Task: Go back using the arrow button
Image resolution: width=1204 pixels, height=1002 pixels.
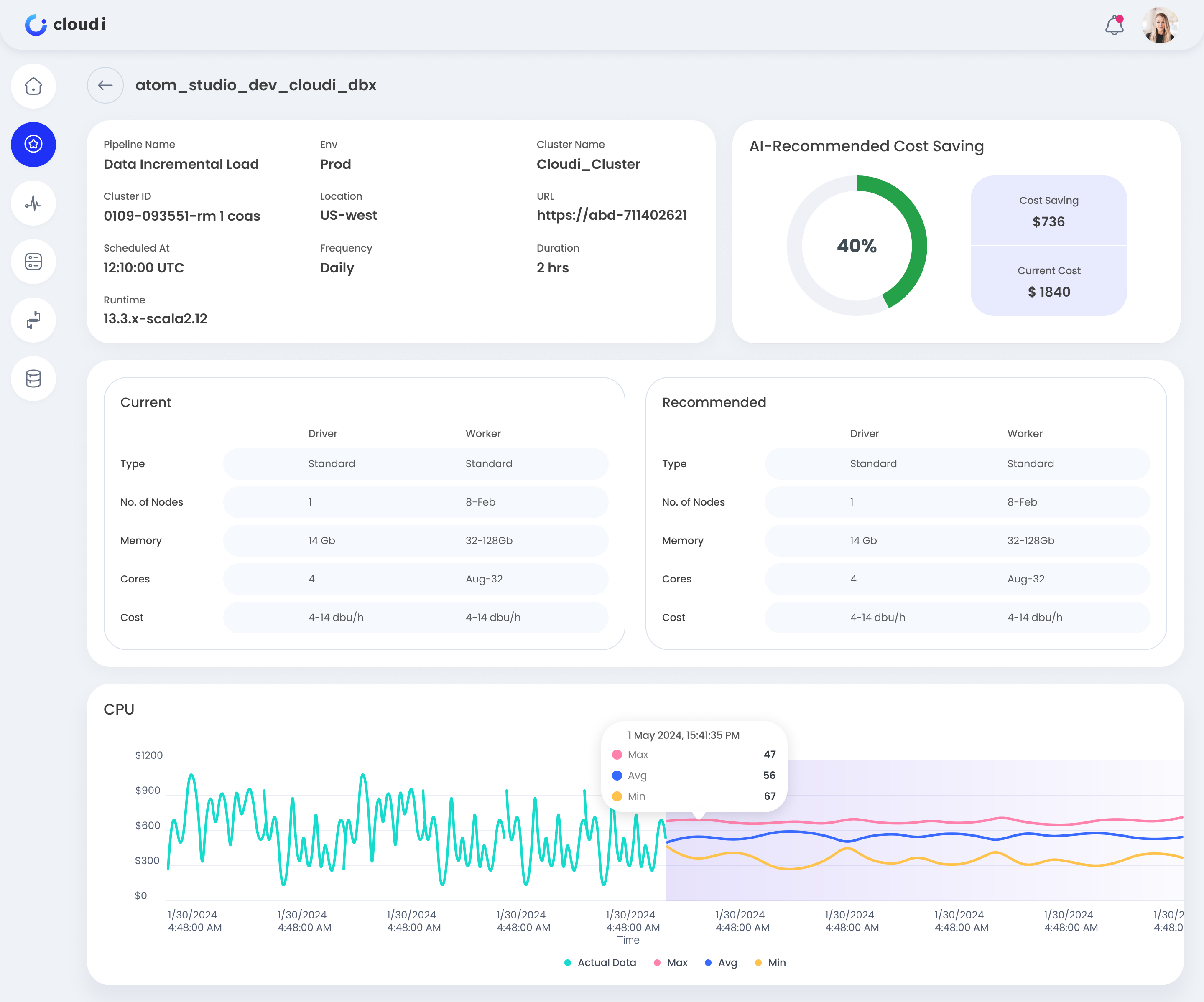Action: 105,85
